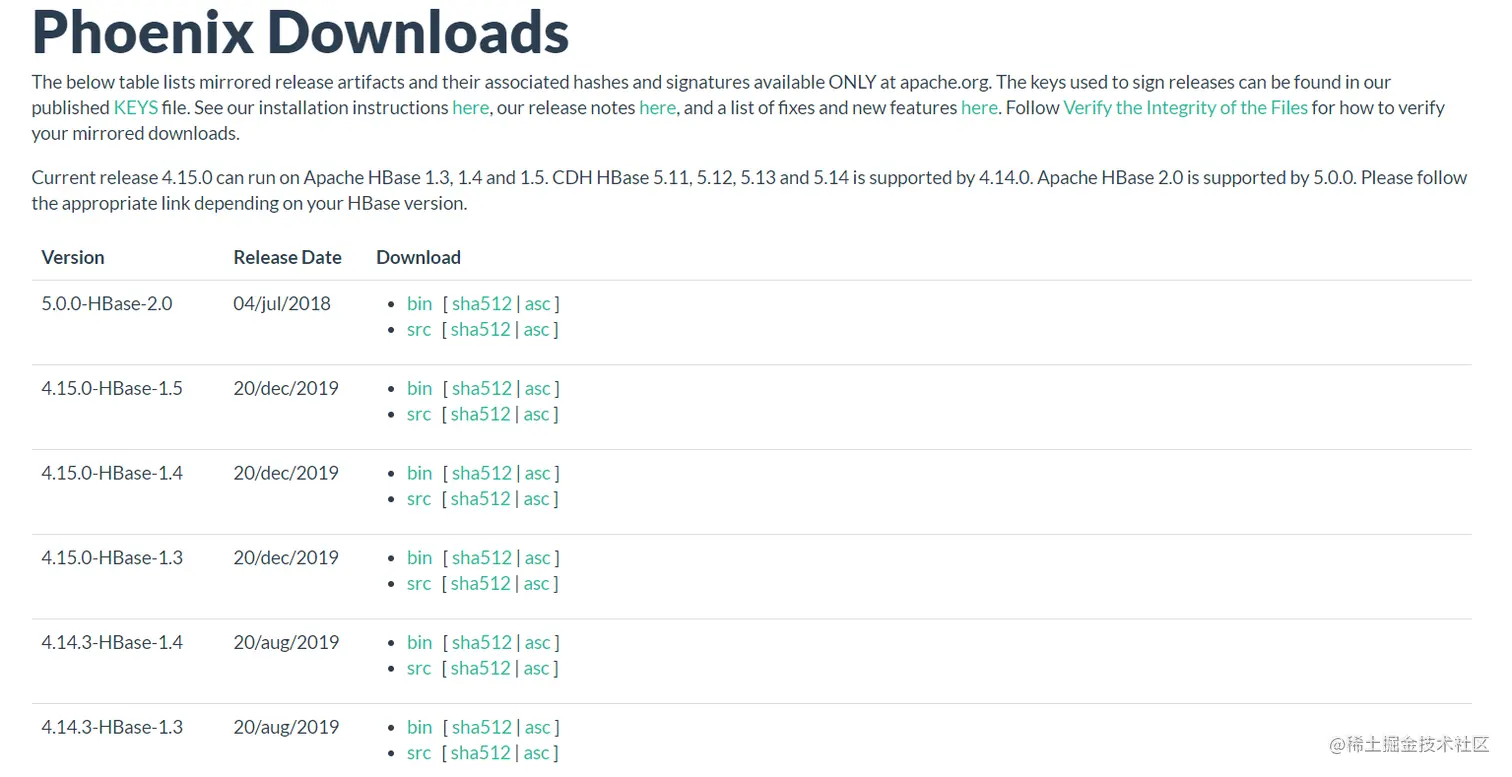Open src asc for 4.14.3-HBase-1.4
1512x777 pixels.
click(x=536, y=669)
